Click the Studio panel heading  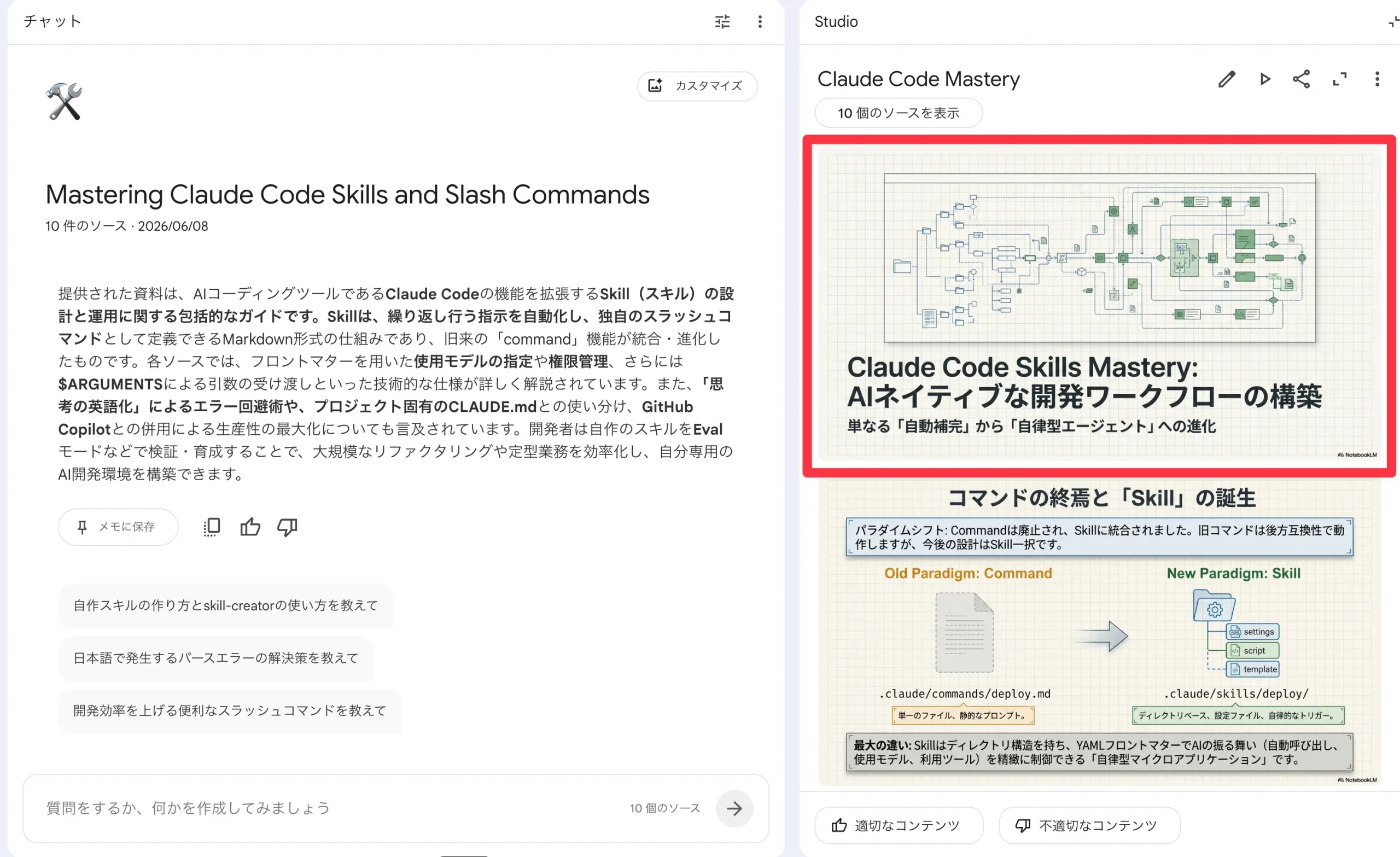[x=836, y=21]
